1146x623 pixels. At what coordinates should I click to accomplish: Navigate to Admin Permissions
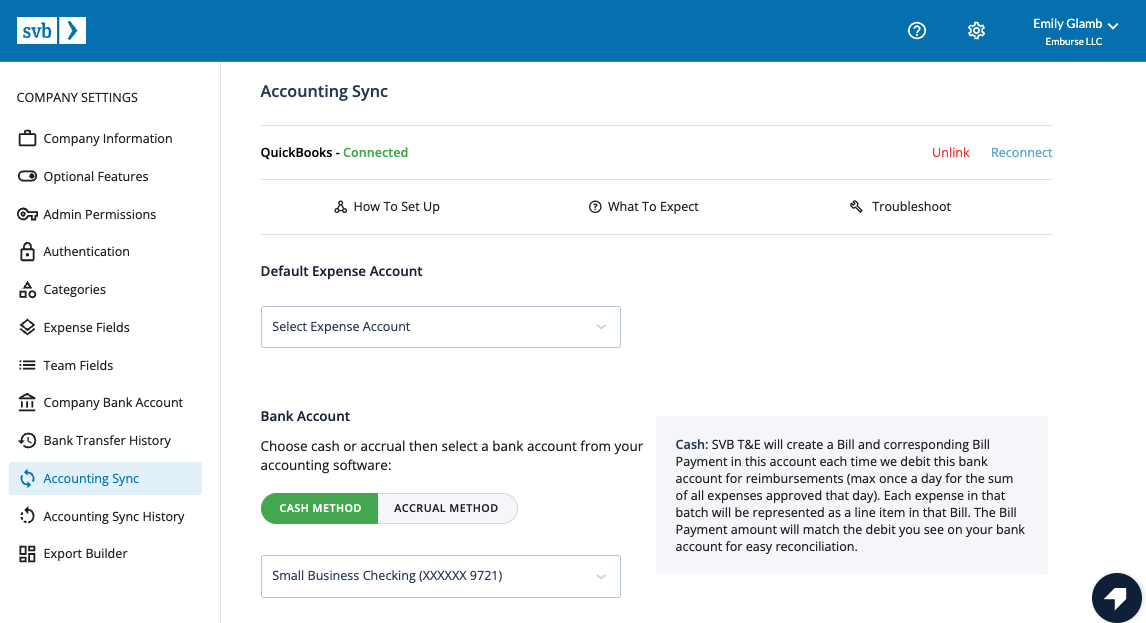[x=99, y=214]
